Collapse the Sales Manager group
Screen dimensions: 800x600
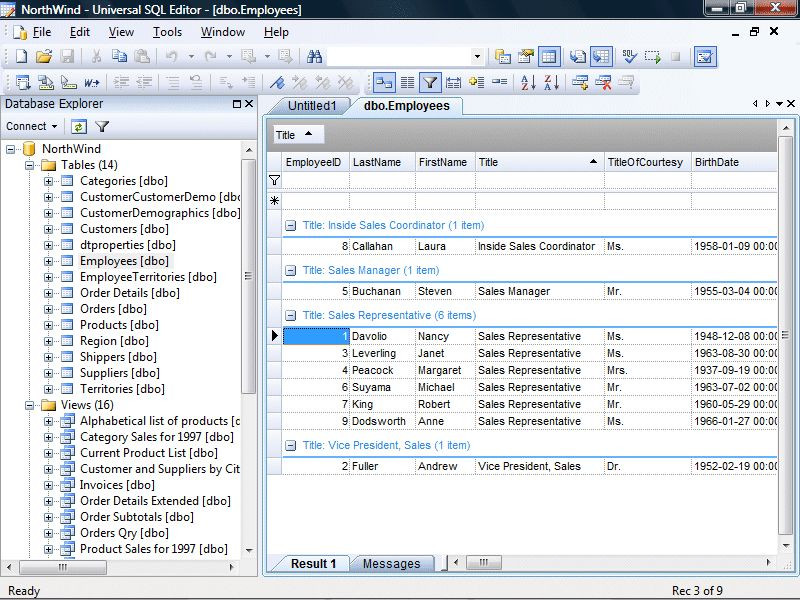[290, 270]
